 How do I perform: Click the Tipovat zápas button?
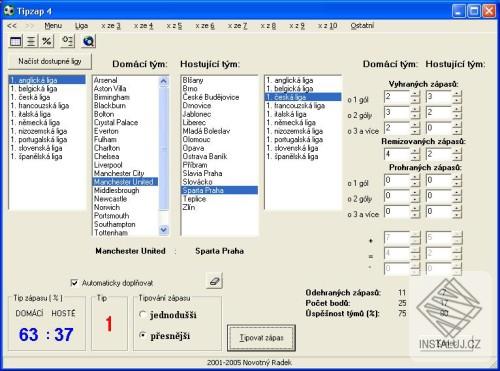[261, 338]
